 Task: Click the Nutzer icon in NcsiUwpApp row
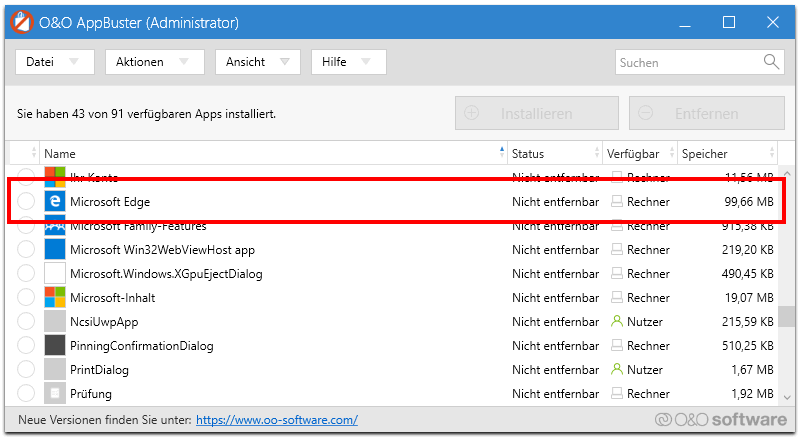click(617, 321)
